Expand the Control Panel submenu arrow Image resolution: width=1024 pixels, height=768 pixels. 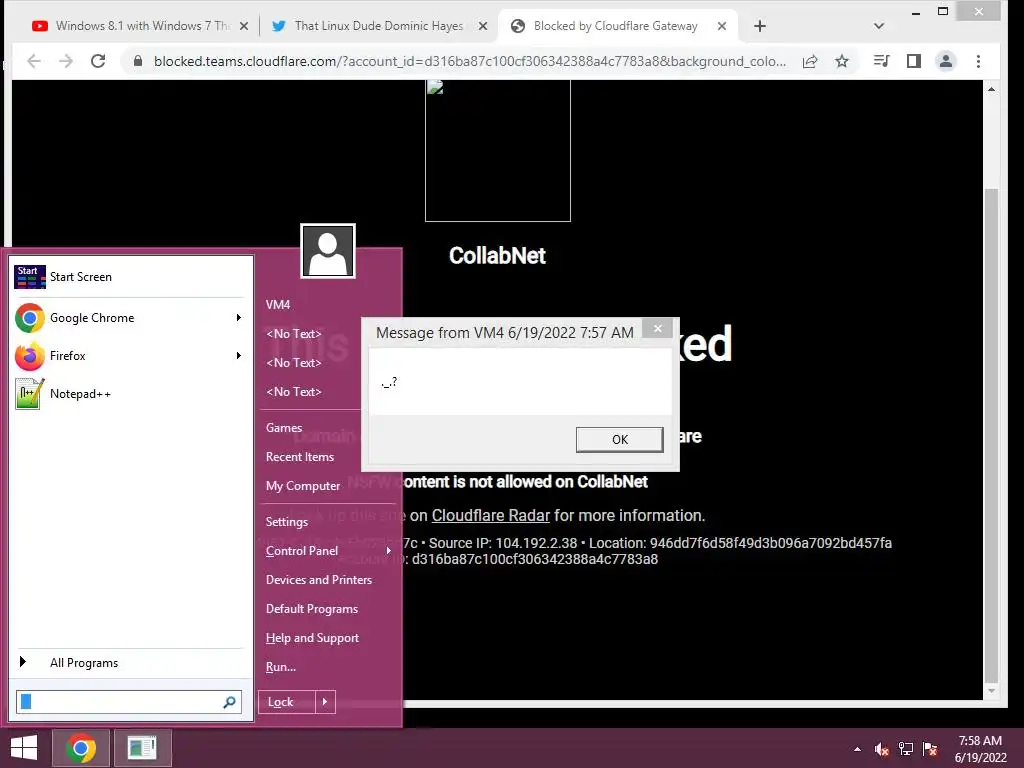[389, 551]
